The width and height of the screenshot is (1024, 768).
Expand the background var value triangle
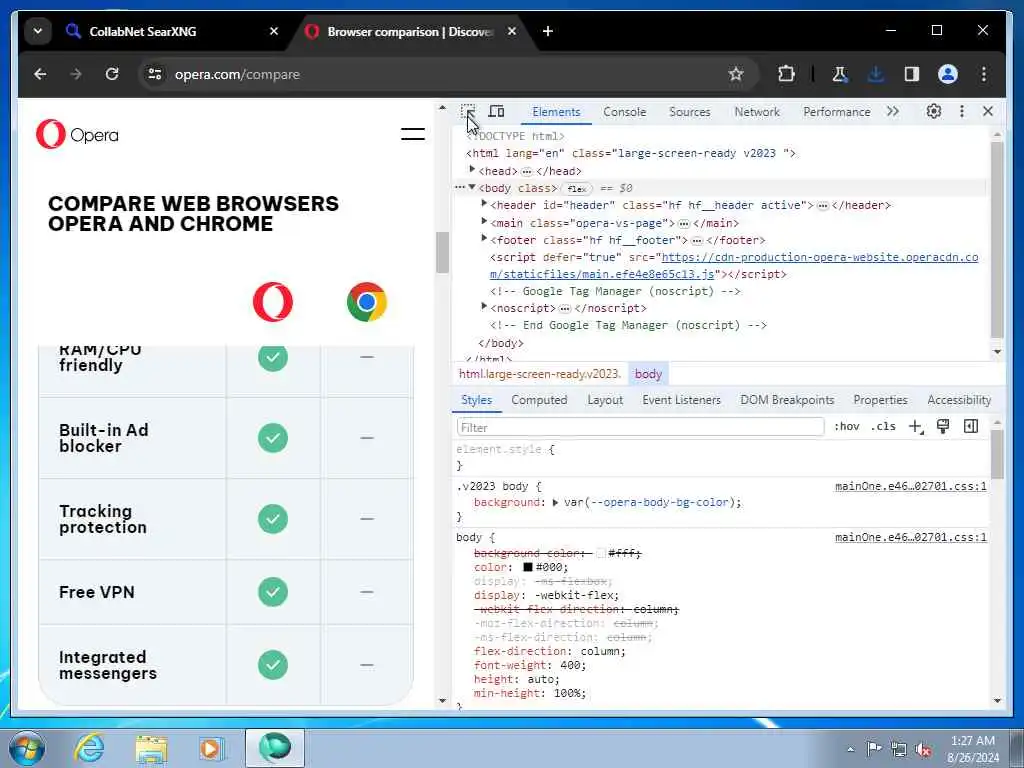555,502
